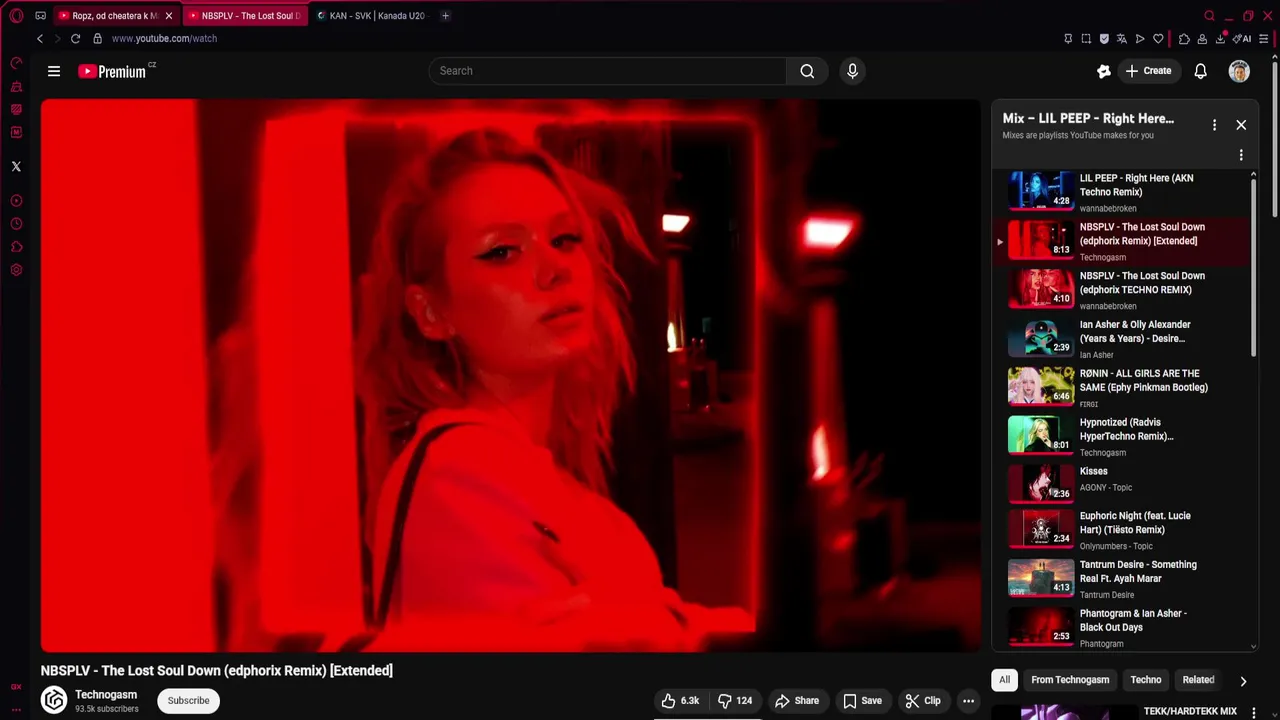Open the playlist items three-dot menu
1280x720 pixels.
[1241, 155]
